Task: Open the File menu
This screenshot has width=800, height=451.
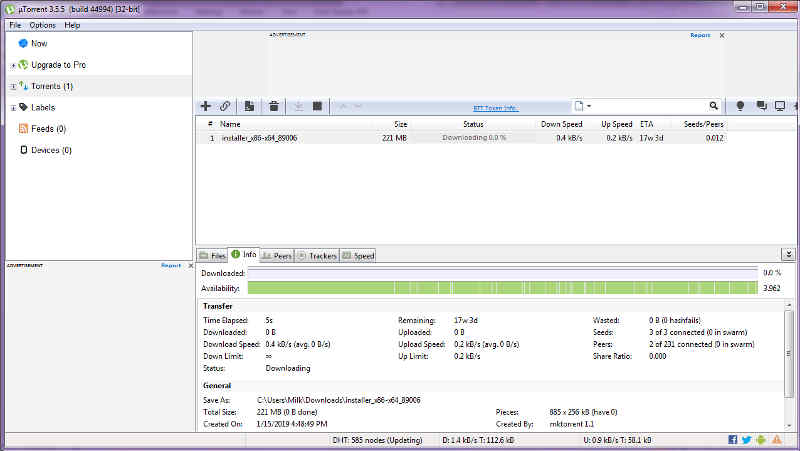Action: tap(15, 25)
